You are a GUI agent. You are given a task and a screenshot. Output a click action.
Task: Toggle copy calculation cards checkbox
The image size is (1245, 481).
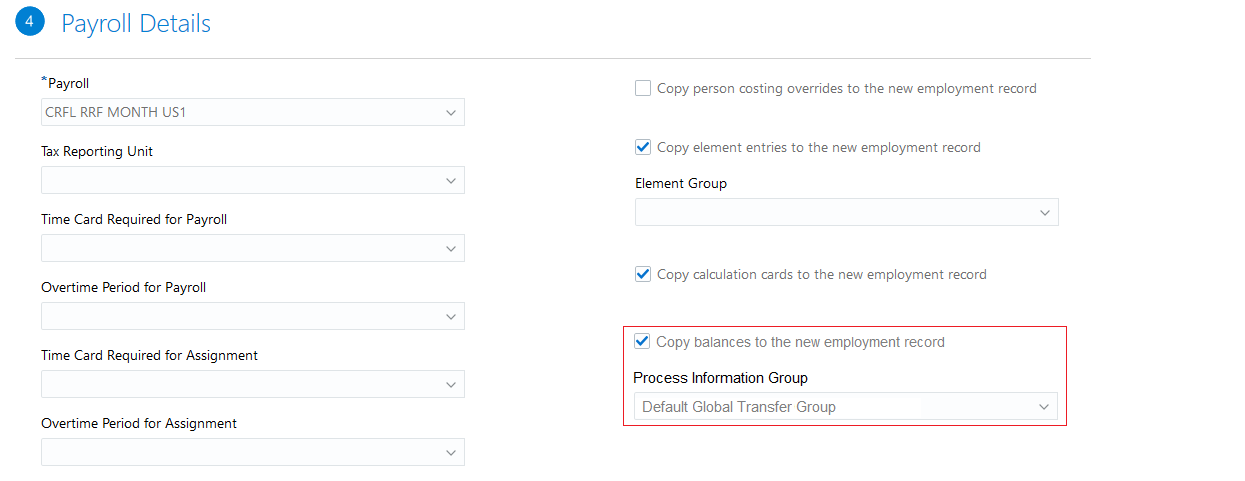[x=643, y=274]
